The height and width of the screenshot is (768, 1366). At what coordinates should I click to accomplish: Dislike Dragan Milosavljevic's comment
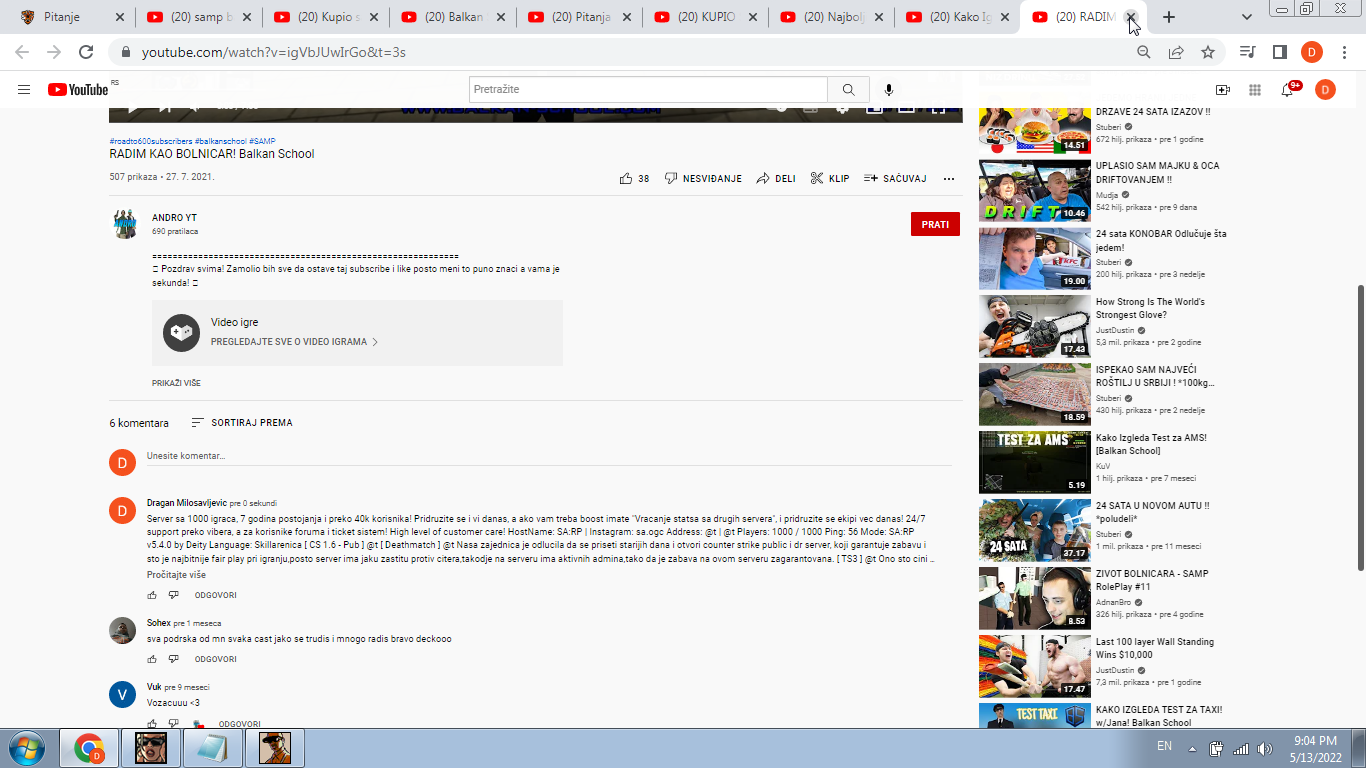tap(173, 595)
